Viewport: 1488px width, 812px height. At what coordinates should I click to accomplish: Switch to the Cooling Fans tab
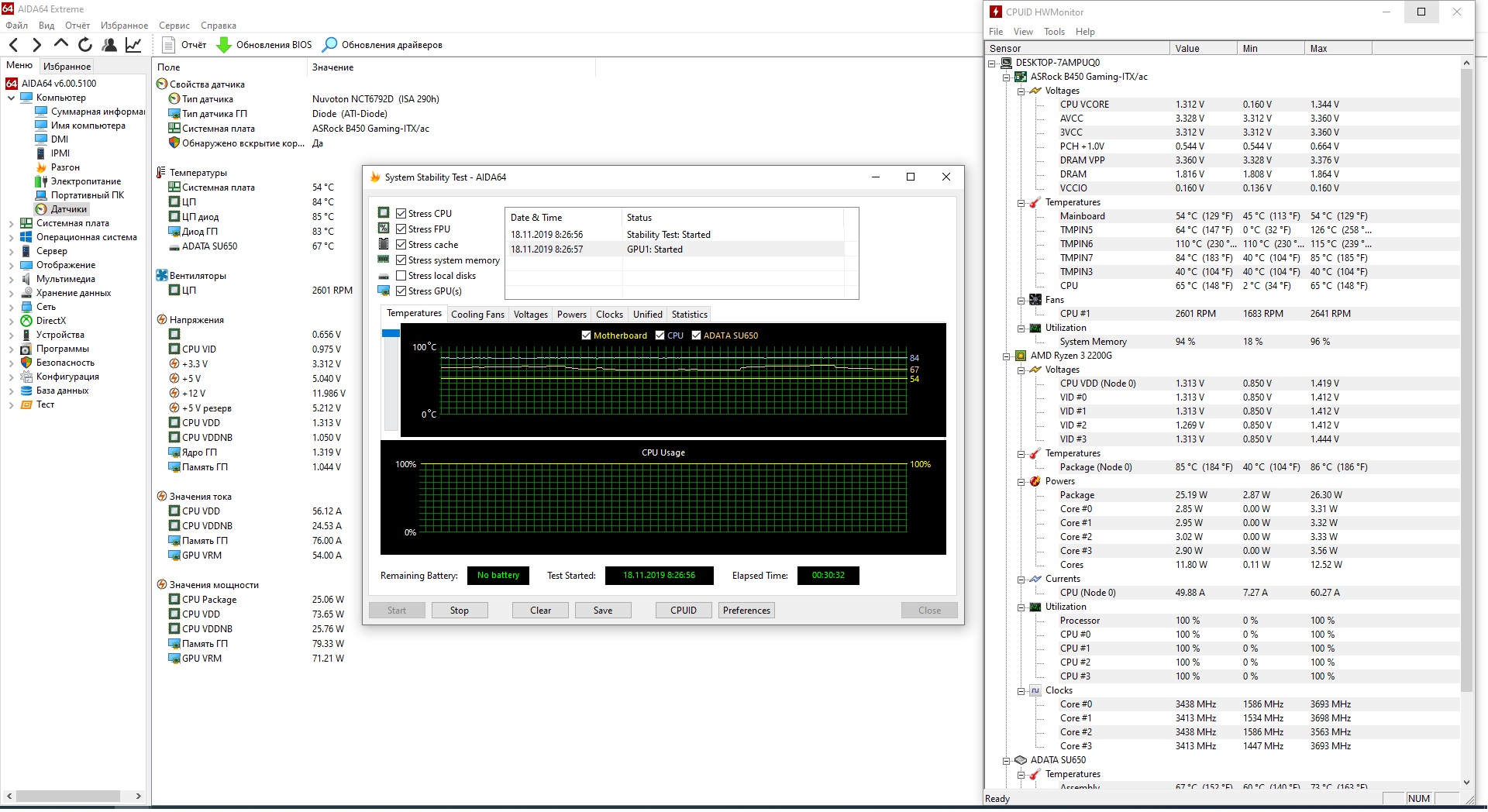pyautogui.click(x=477, y=315)
